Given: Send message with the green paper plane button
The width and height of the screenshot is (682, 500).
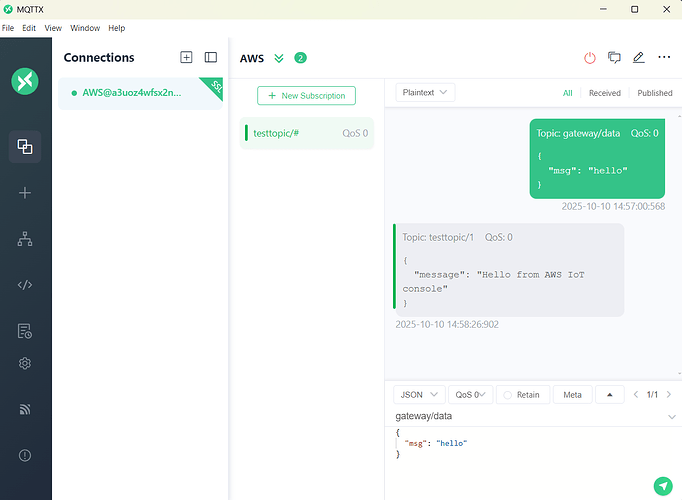Looking at the screenshot, I should coord(662,486).
